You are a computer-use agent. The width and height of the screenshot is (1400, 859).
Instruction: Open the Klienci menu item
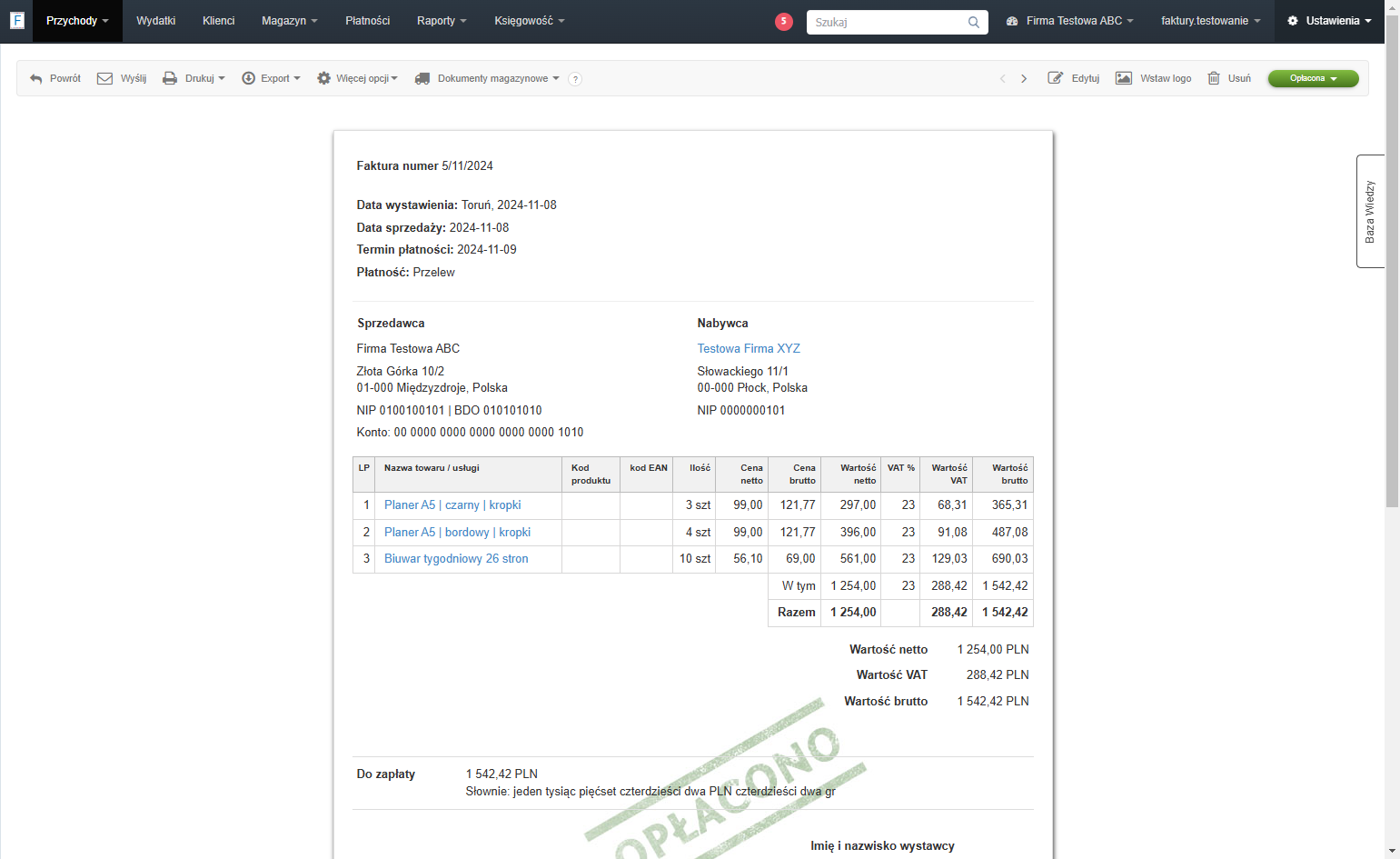[x=218, y=21]
